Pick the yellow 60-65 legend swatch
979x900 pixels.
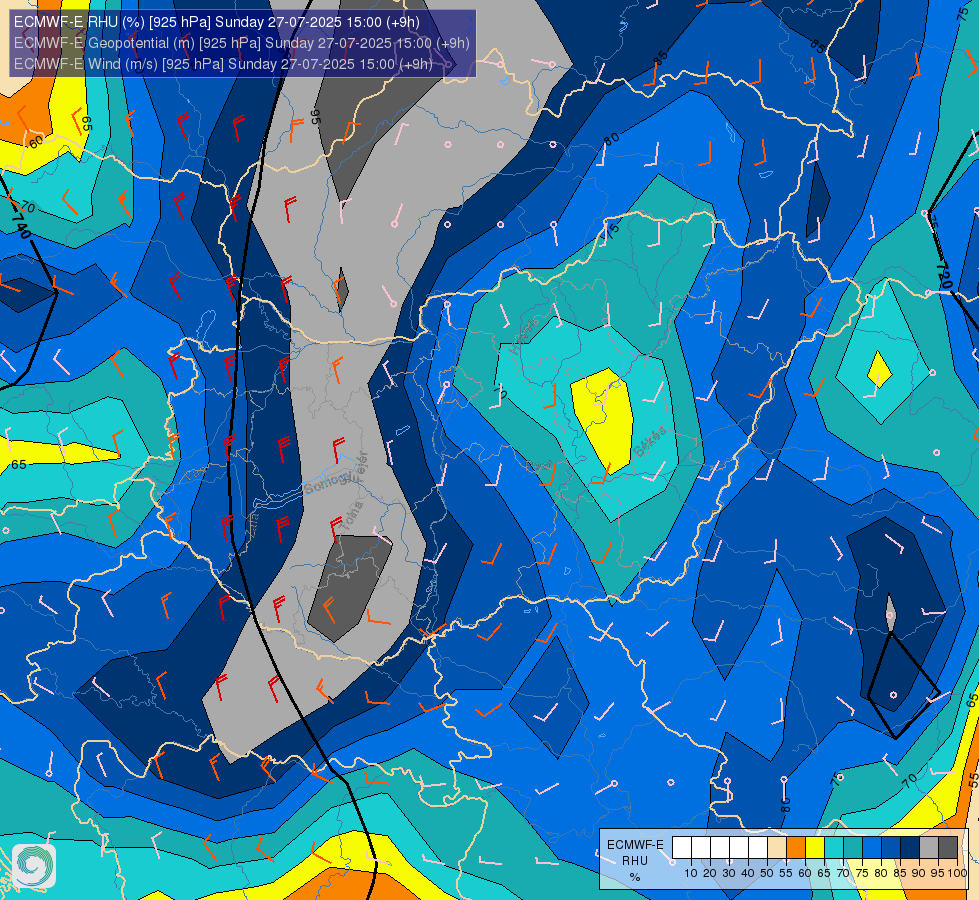click(815, 847)
